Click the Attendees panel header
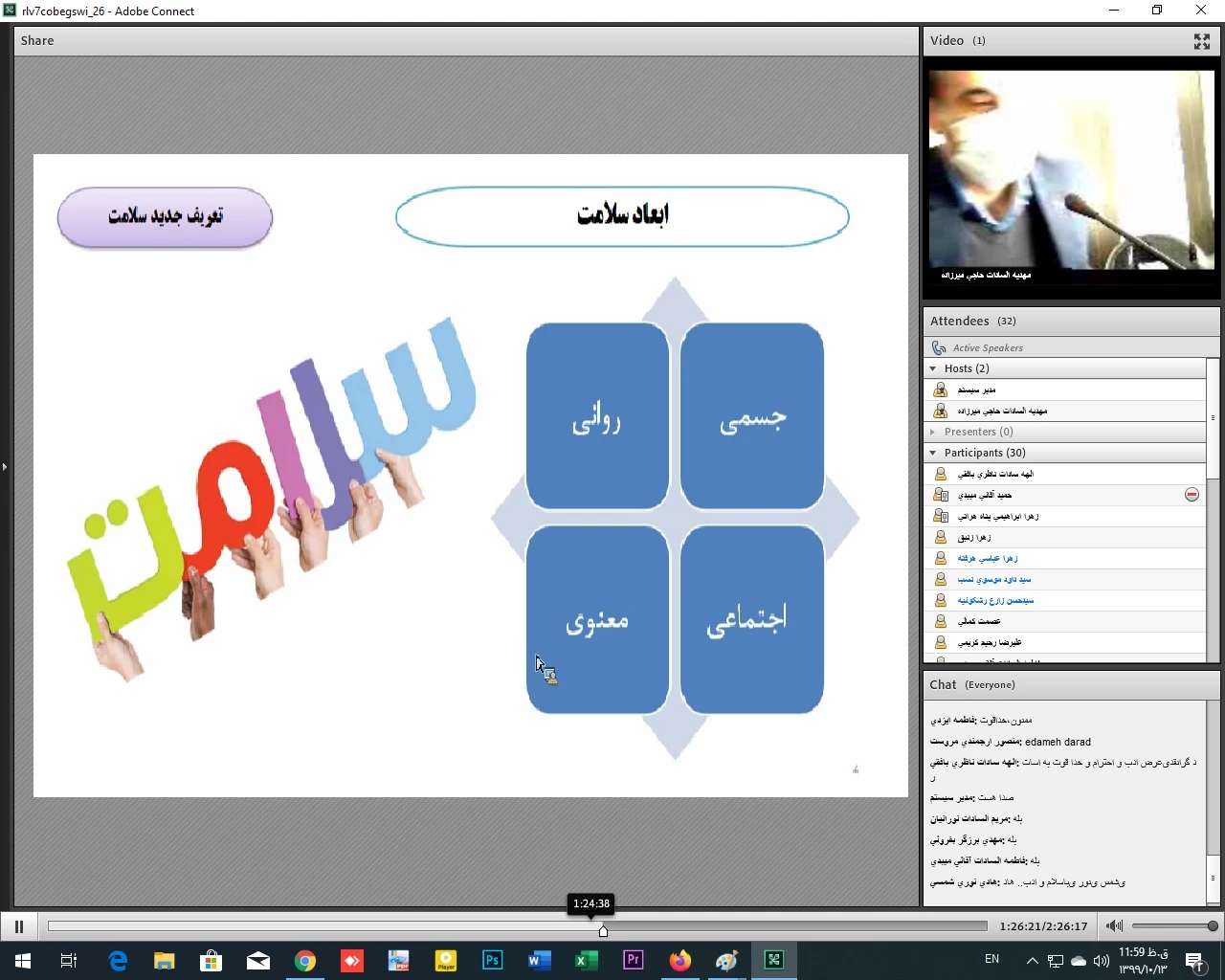The image size is (1225, 980). pos(960,322)
